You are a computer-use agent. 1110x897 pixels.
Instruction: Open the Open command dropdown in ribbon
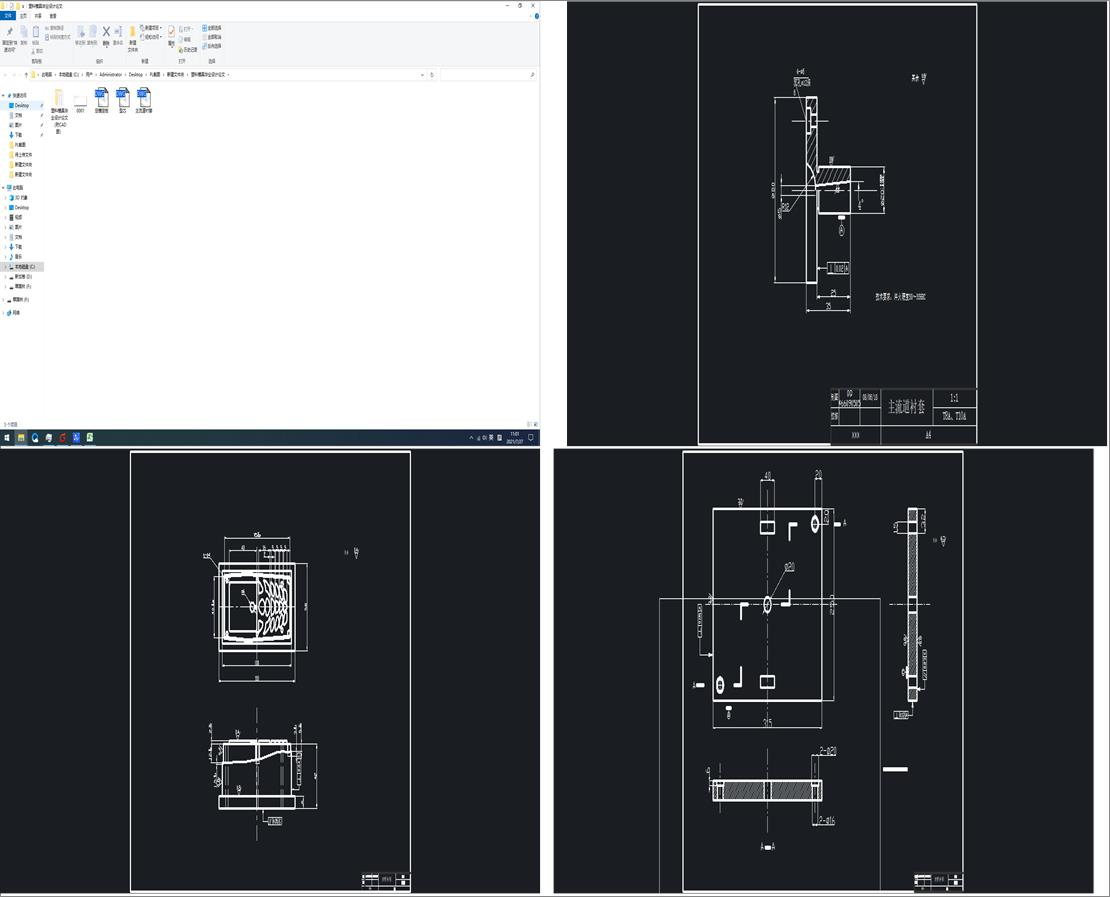pyautogui.click(x=187, y=29)
